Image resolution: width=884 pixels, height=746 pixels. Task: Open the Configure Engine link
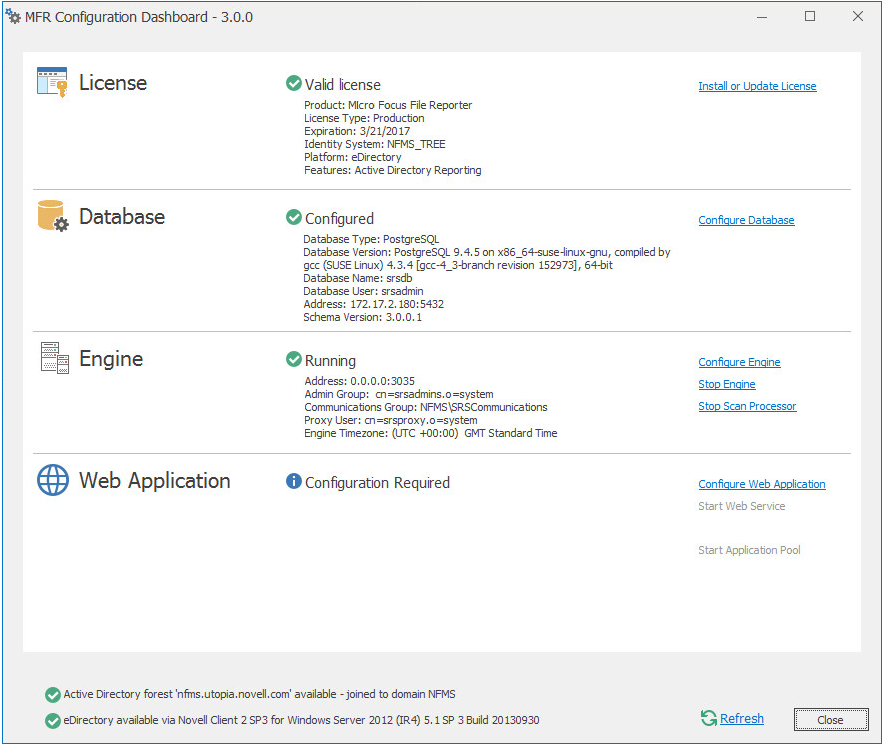[739, 362]
